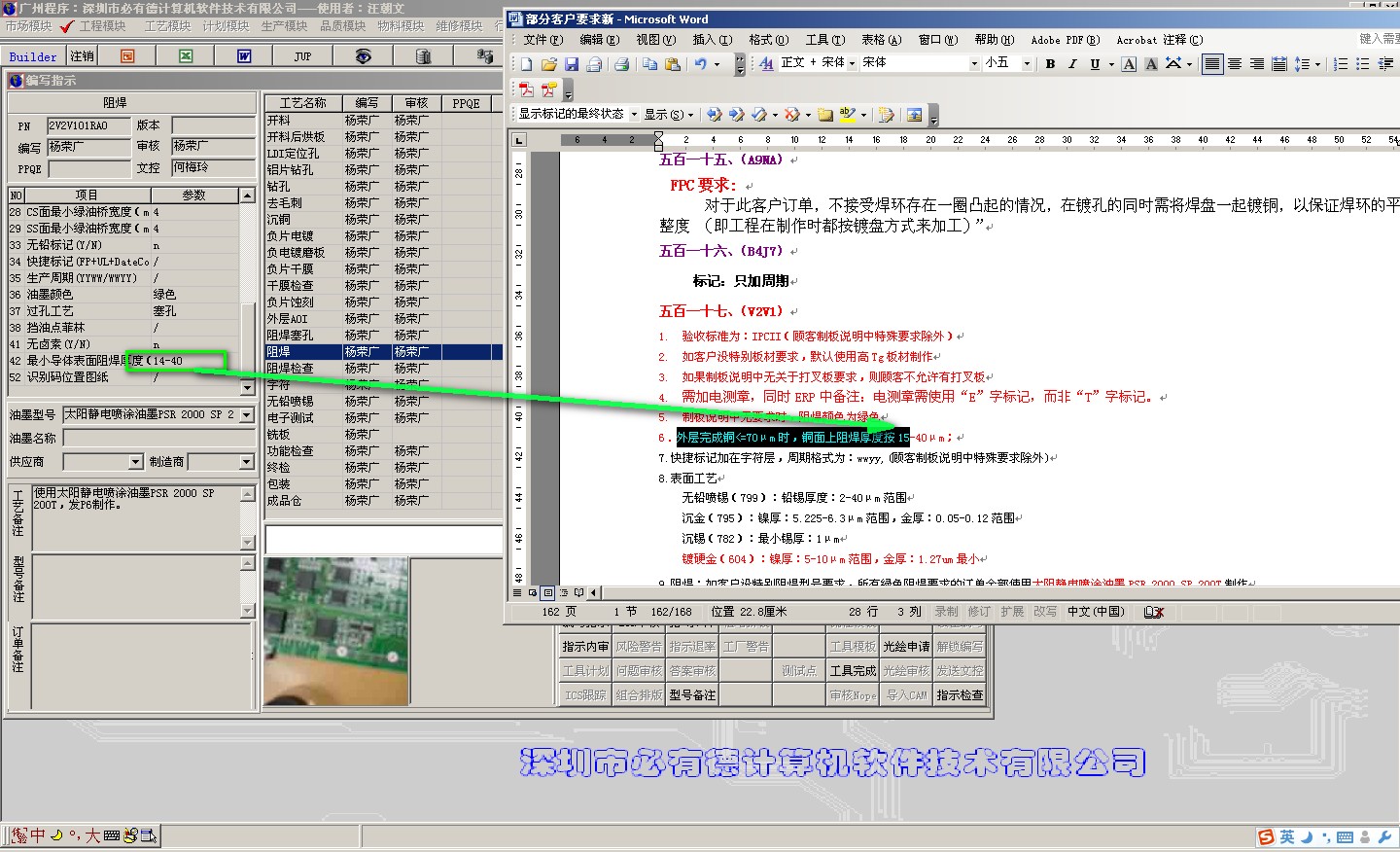This screenshot has height=852, width=1400.
Task: Click the eye icon in Builder toolbar
Action: (363, 56)
